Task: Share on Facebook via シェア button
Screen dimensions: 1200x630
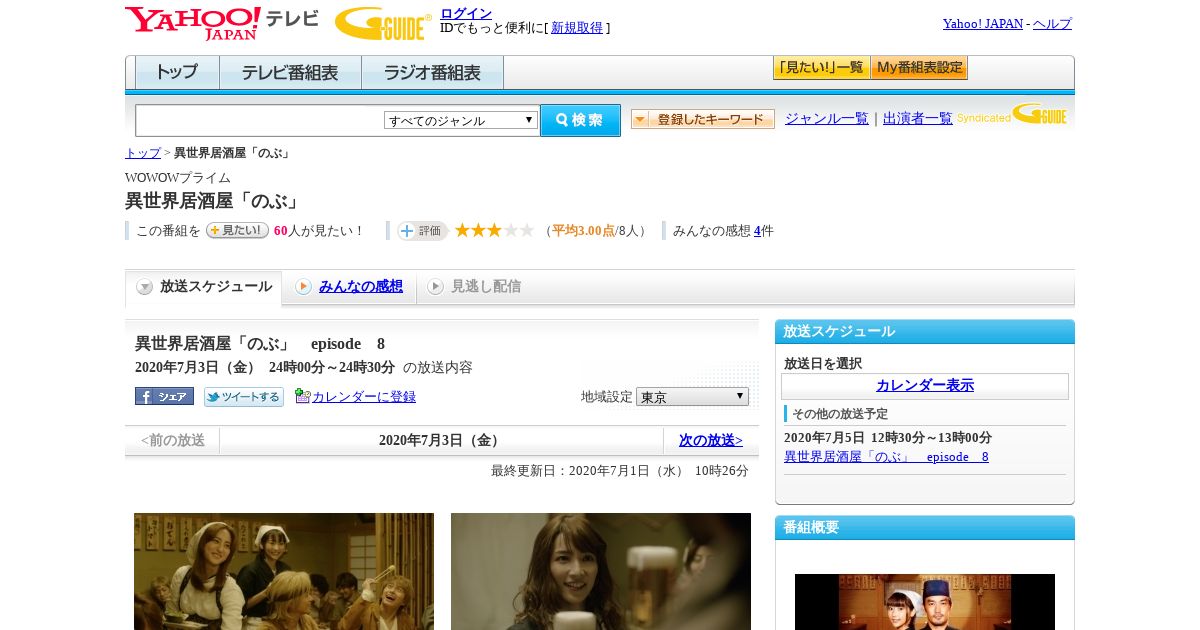Action: pyautogui.click(x=164, y=396)
